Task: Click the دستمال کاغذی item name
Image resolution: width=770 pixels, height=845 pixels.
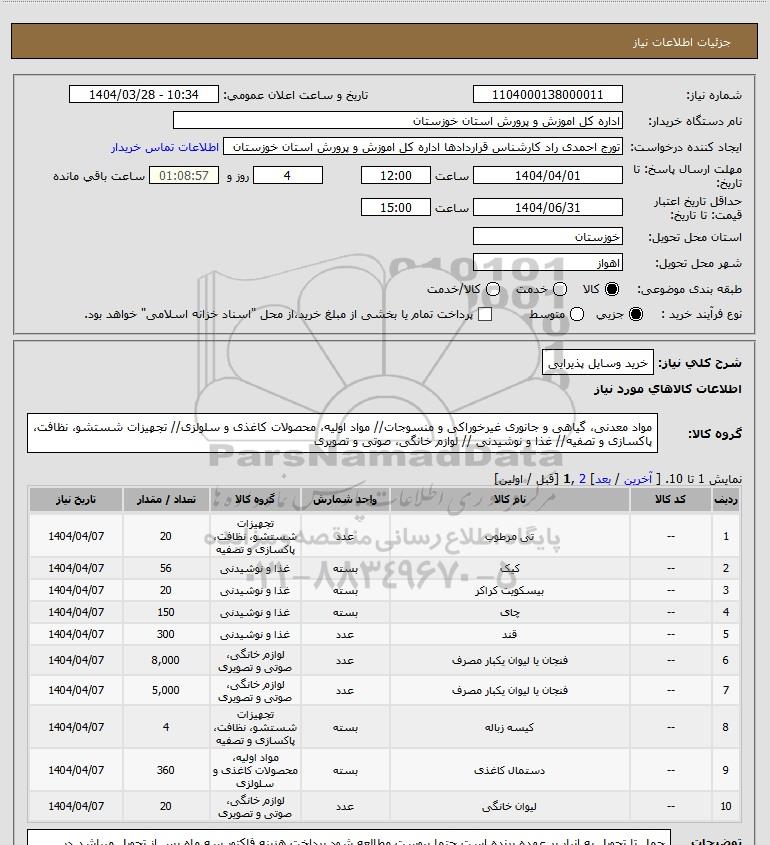Action: 509,770
